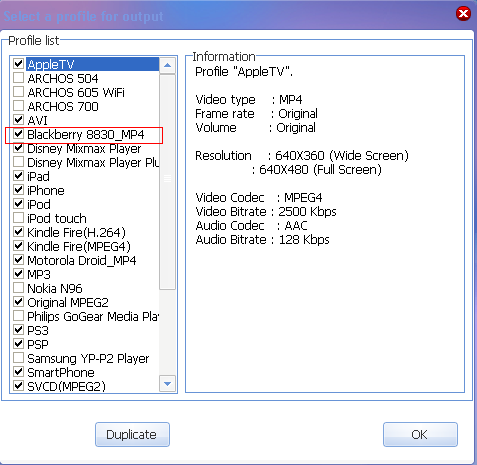Select the Samsung YP-P2 Player name
The height and width of the screenshot is (465, 477).
click(x=88, y=359)
